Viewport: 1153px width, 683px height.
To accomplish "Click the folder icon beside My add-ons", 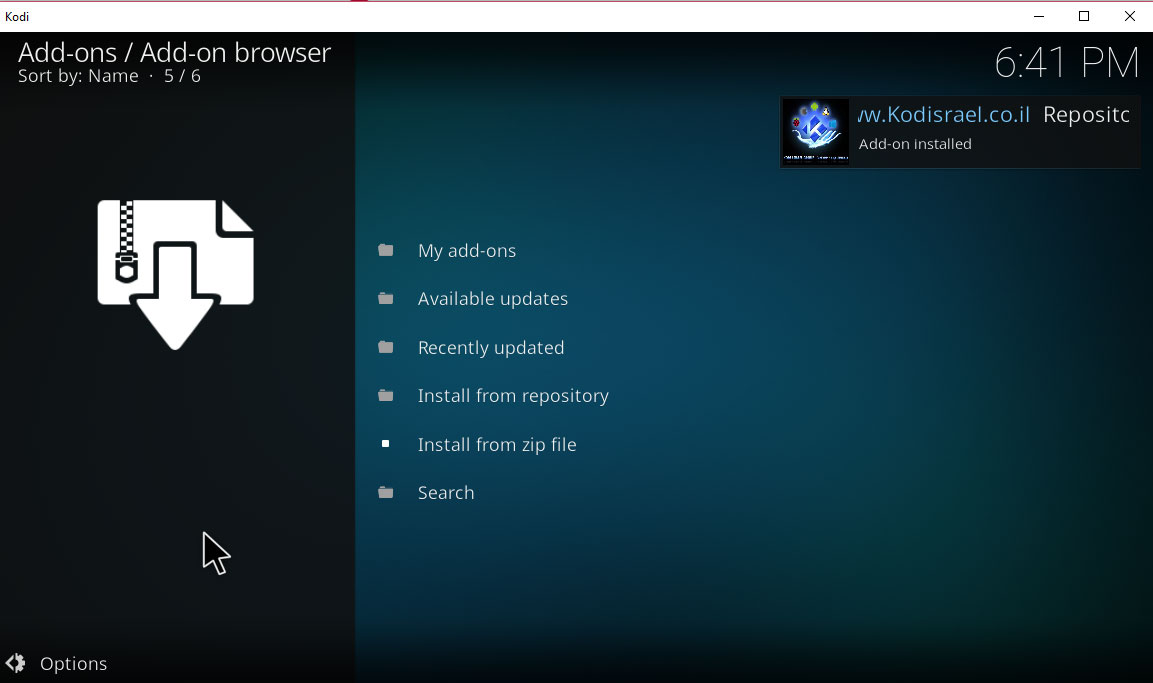I will coord(386,250).
